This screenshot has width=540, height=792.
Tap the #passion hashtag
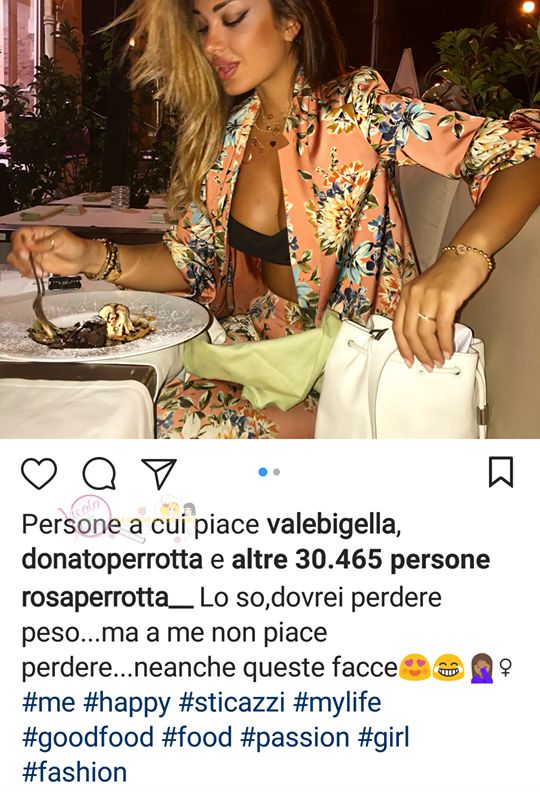click(295, 738)
